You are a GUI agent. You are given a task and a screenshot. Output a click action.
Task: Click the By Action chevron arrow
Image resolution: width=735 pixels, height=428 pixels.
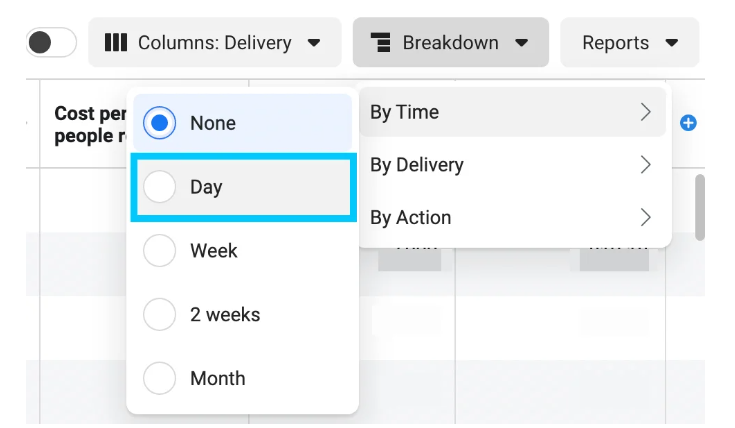pyautogui.click(x=646, y=217)
